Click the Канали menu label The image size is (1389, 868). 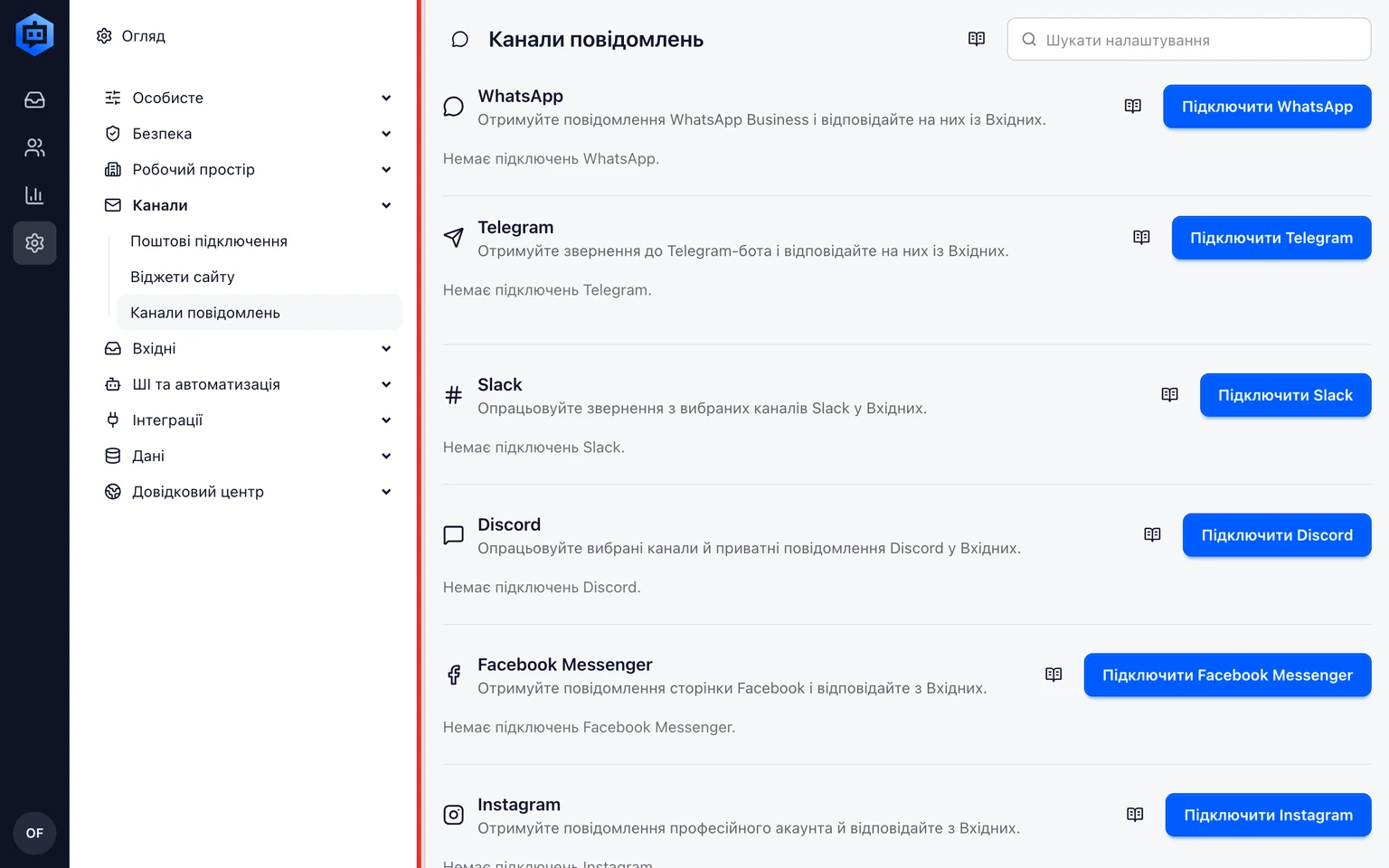(160, 205)
